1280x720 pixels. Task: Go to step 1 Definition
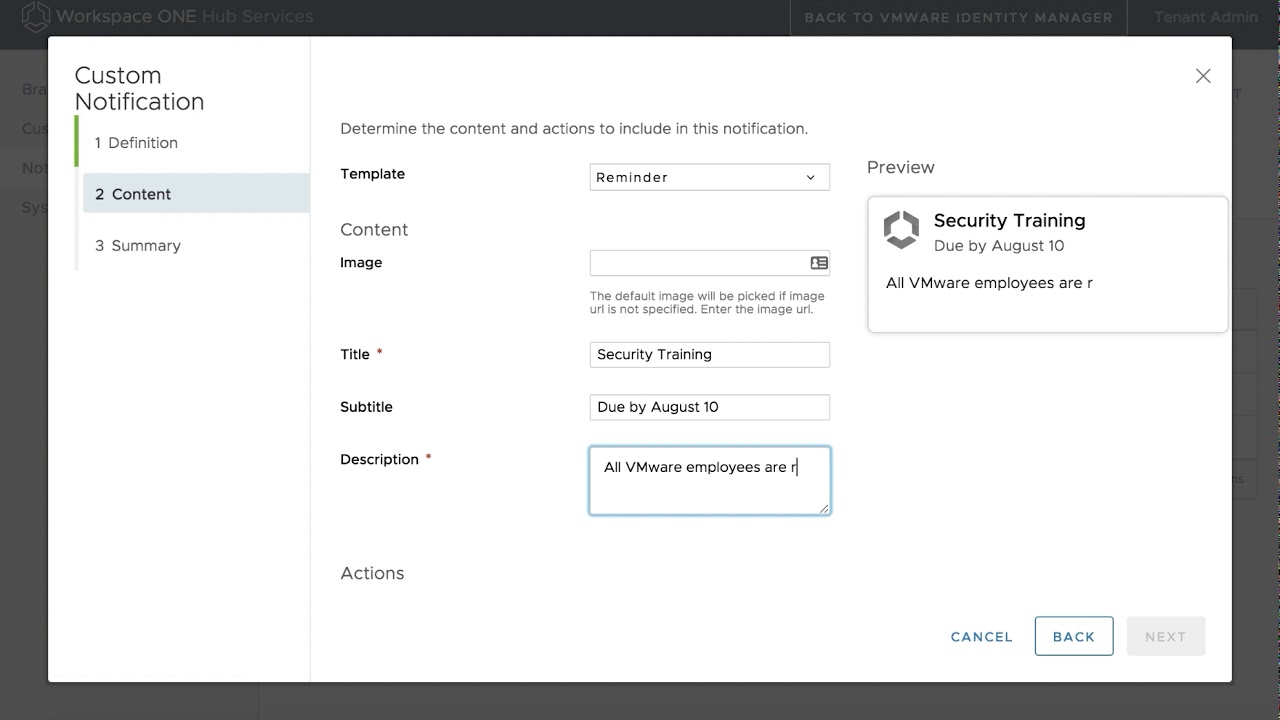136,143
